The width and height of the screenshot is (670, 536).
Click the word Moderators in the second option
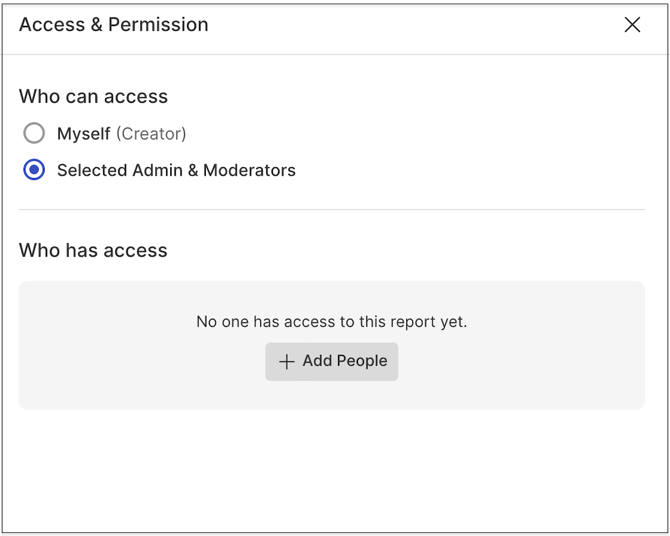249,170
